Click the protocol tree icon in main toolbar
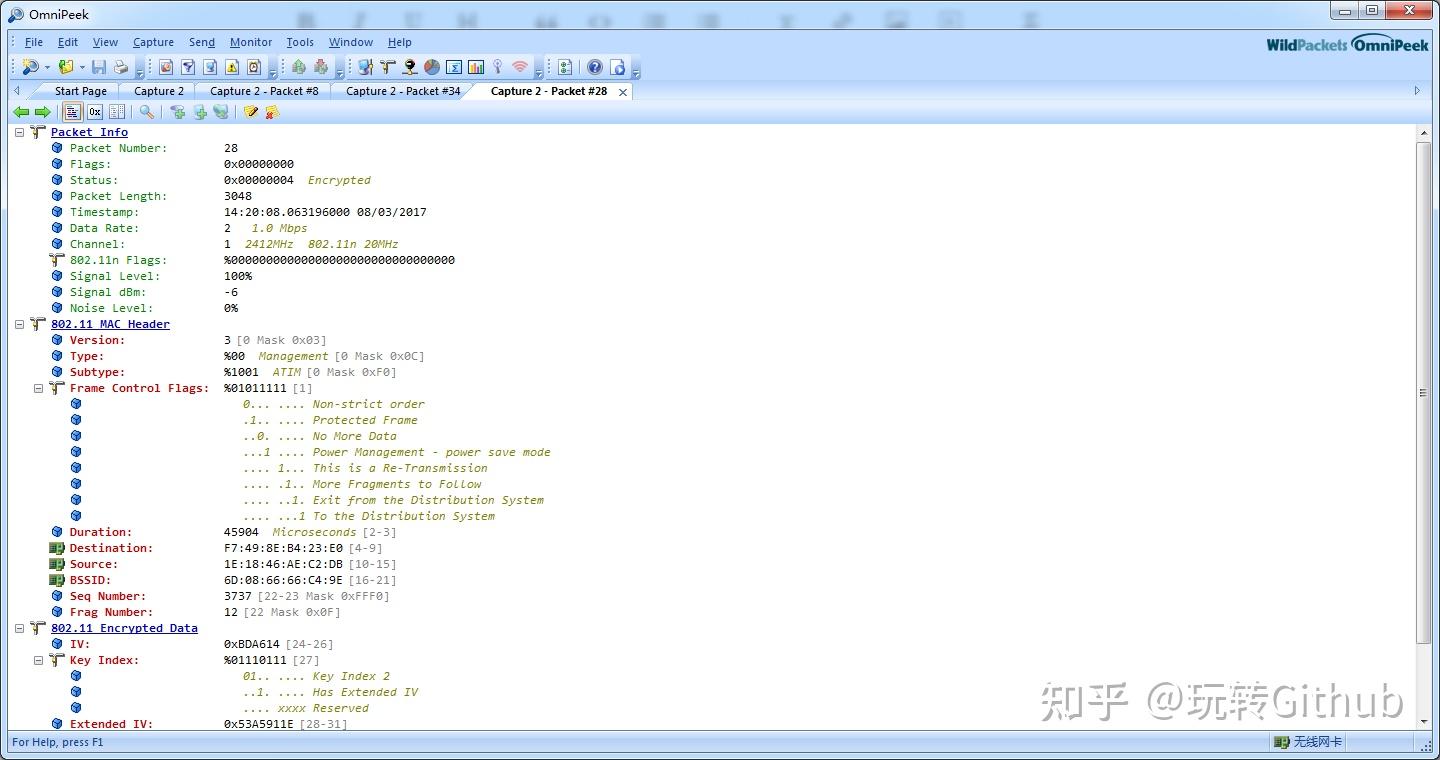The width and height of the screenshot is (1440, 760). coord(388,67)
